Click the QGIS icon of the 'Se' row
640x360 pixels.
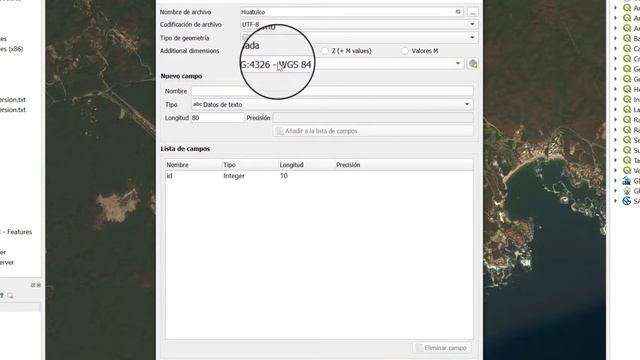[x=627, y=140]
